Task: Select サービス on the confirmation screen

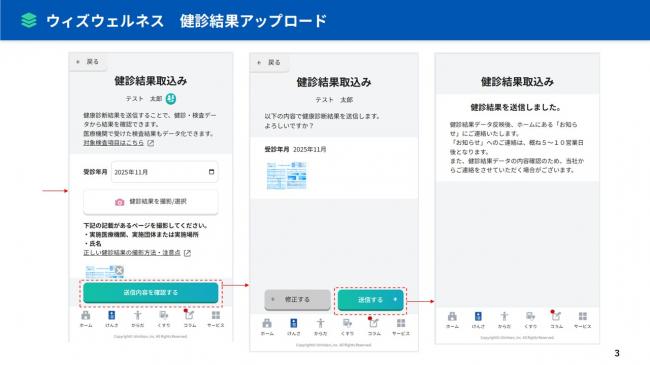Action: pos(401,327)
